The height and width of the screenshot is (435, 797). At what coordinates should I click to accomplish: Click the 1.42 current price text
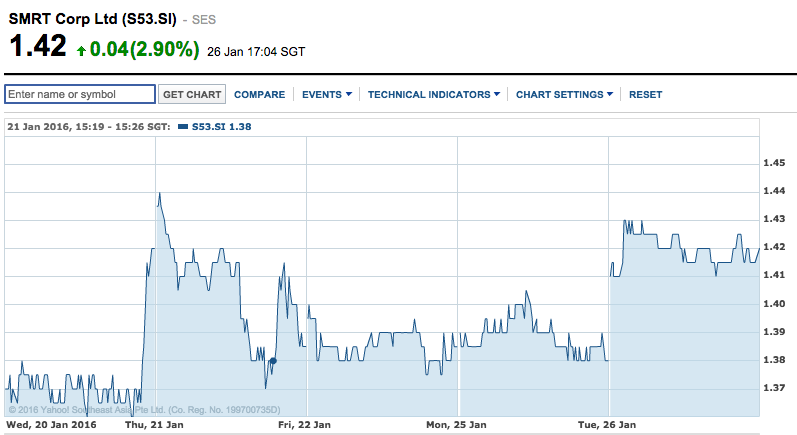pos(38,46)
